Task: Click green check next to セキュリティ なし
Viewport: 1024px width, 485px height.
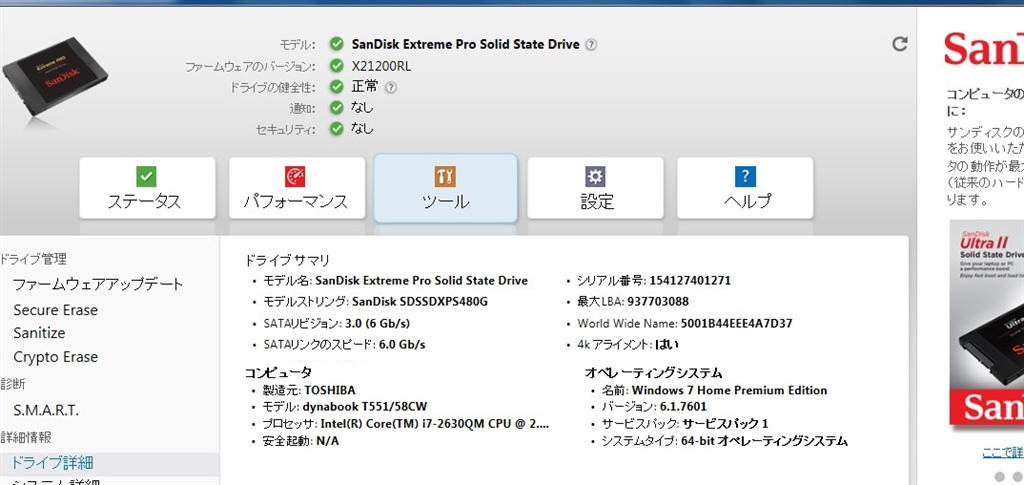Action: [336, 129]
